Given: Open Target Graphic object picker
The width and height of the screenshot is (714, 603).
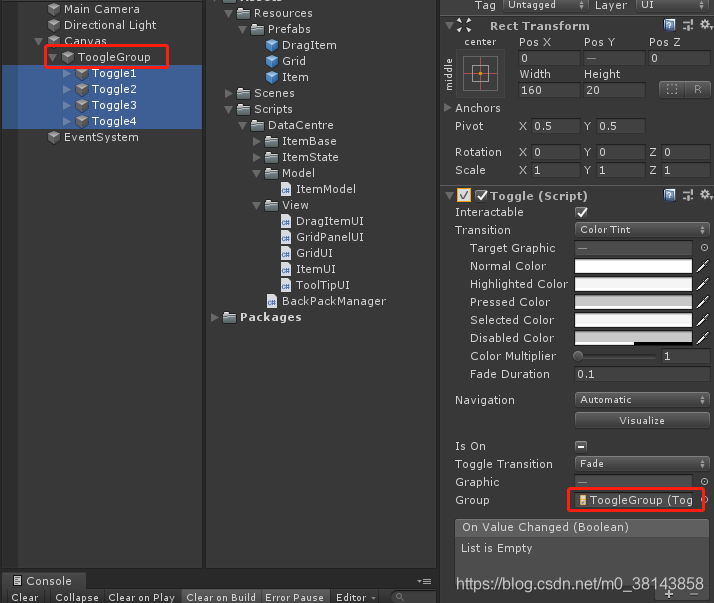Looking at the screenshot, I should click(704, 248).
